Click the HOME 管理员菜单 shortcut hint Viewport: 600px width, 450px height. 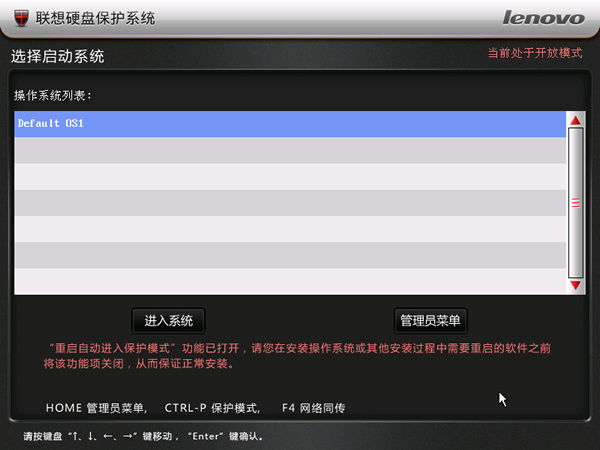[96, 408]
